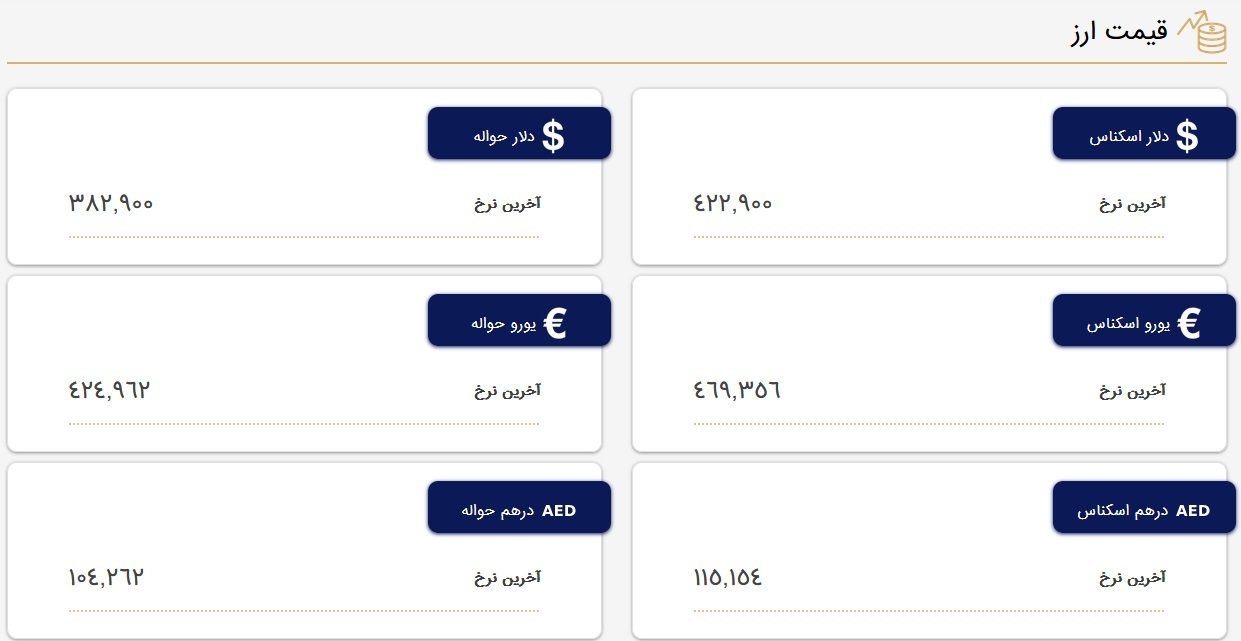This screenshot has width=1241, height=641.
Task: Click the euro havaleh rate 424,962
Action: [x=109, y=390]
